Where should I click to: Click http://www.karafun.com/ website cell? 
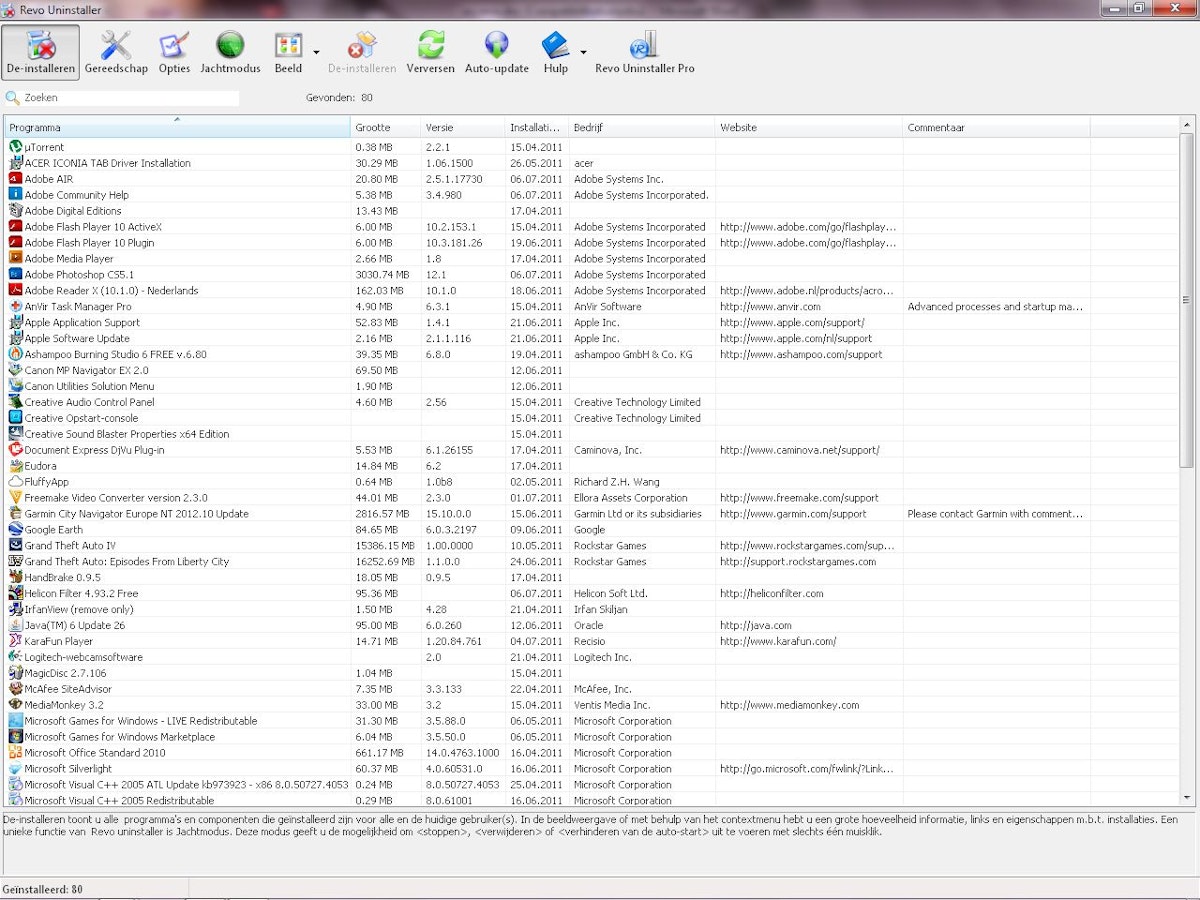778,641
